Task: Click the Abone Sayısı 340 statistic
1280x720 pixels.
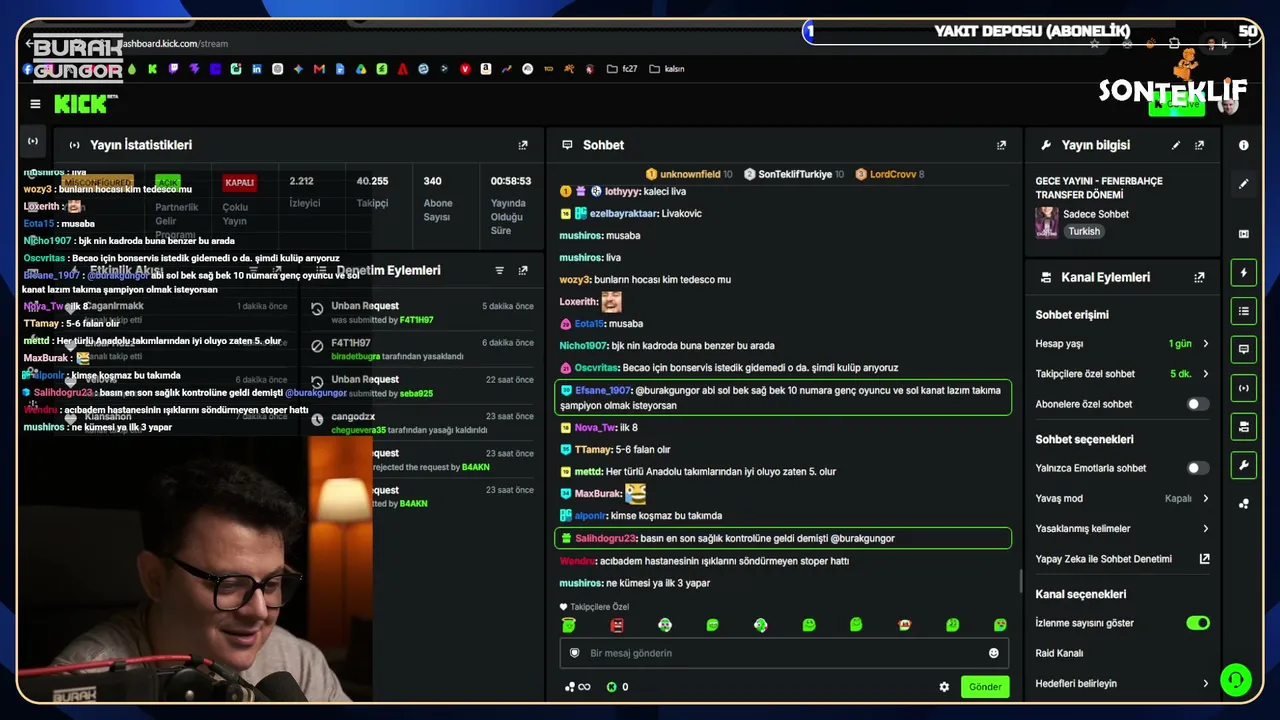Action: (438, 200)
